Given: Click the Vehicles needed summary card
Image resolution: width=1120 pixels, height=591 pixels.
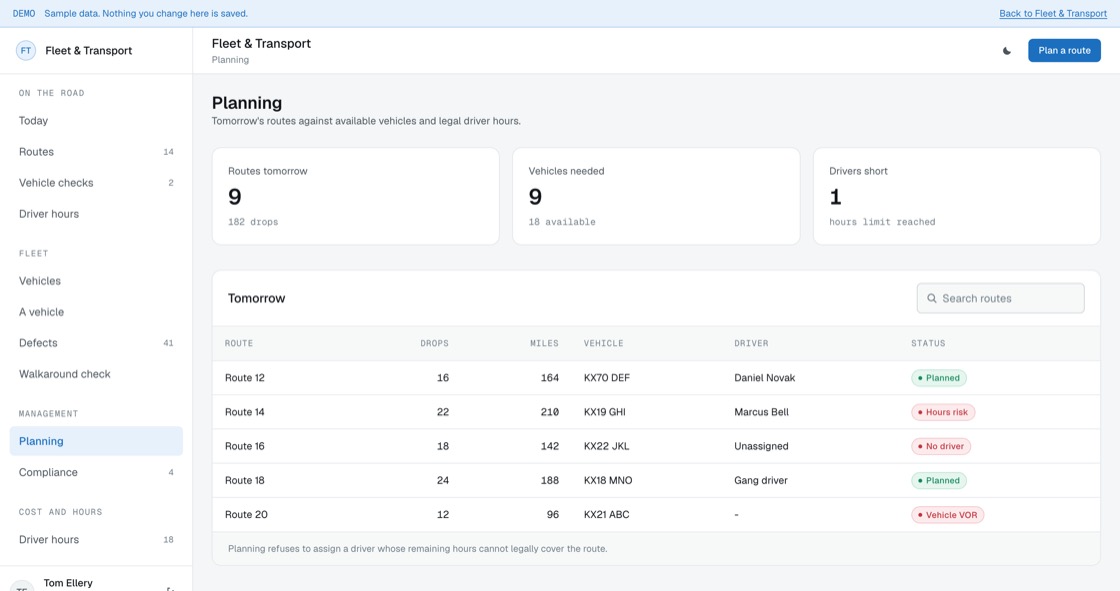Looking at the screenshot, I should click(x=656, y=197).
